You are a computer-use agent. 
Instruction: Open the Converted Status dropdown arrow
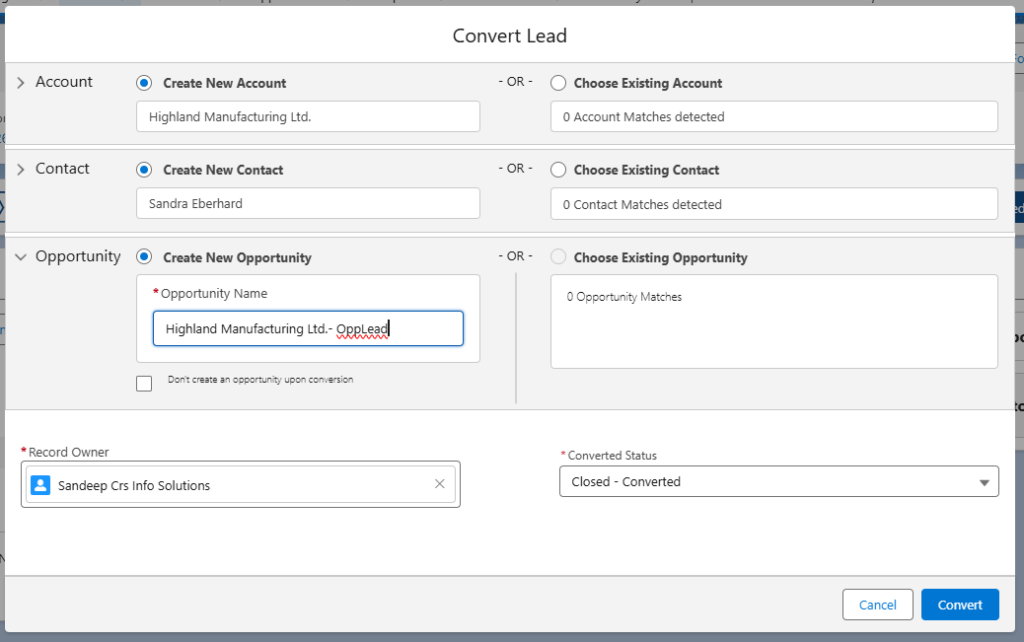[984, 481]
